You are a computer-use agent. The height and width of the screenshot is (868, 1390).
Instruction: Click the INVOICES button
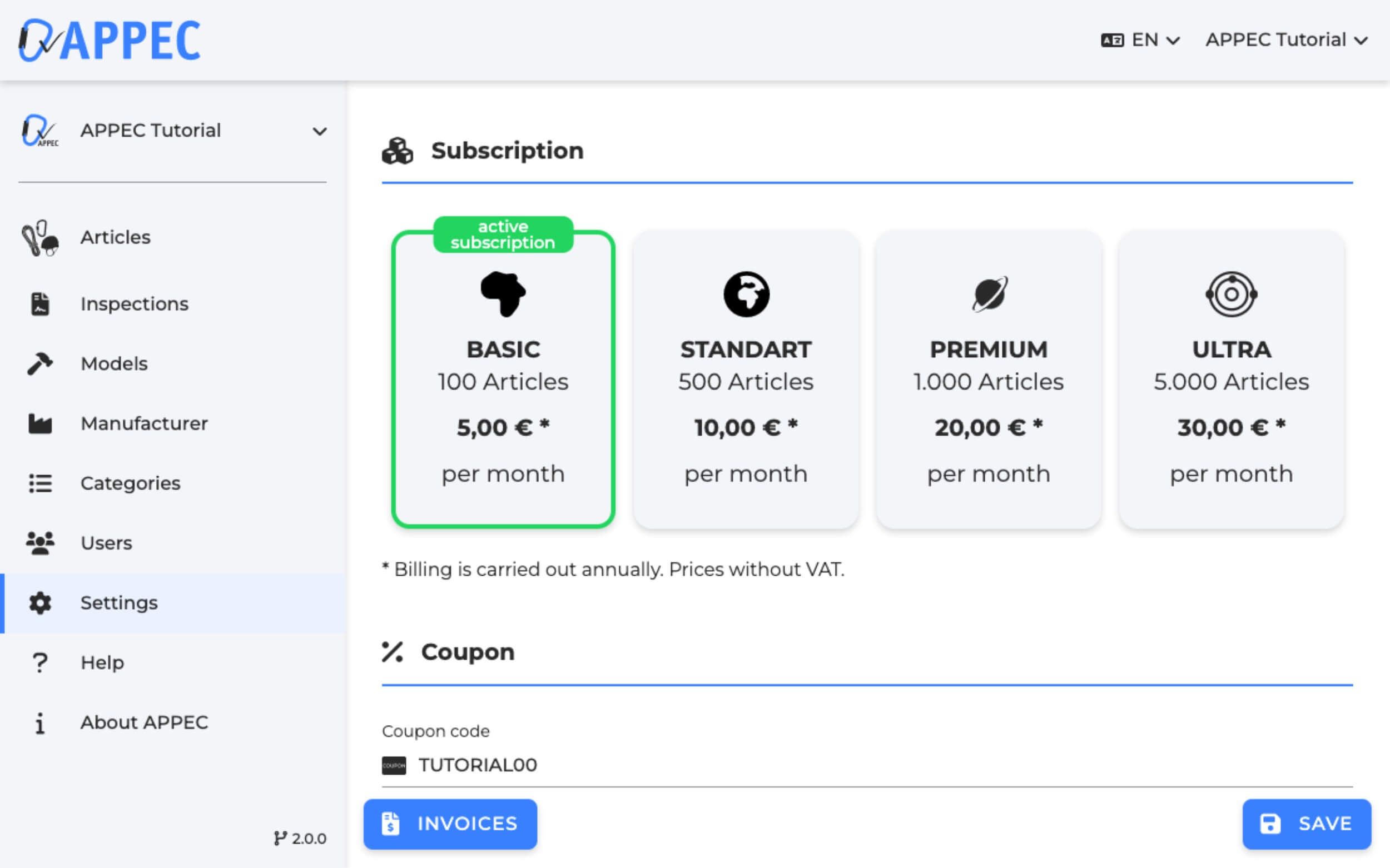point(450,824)
